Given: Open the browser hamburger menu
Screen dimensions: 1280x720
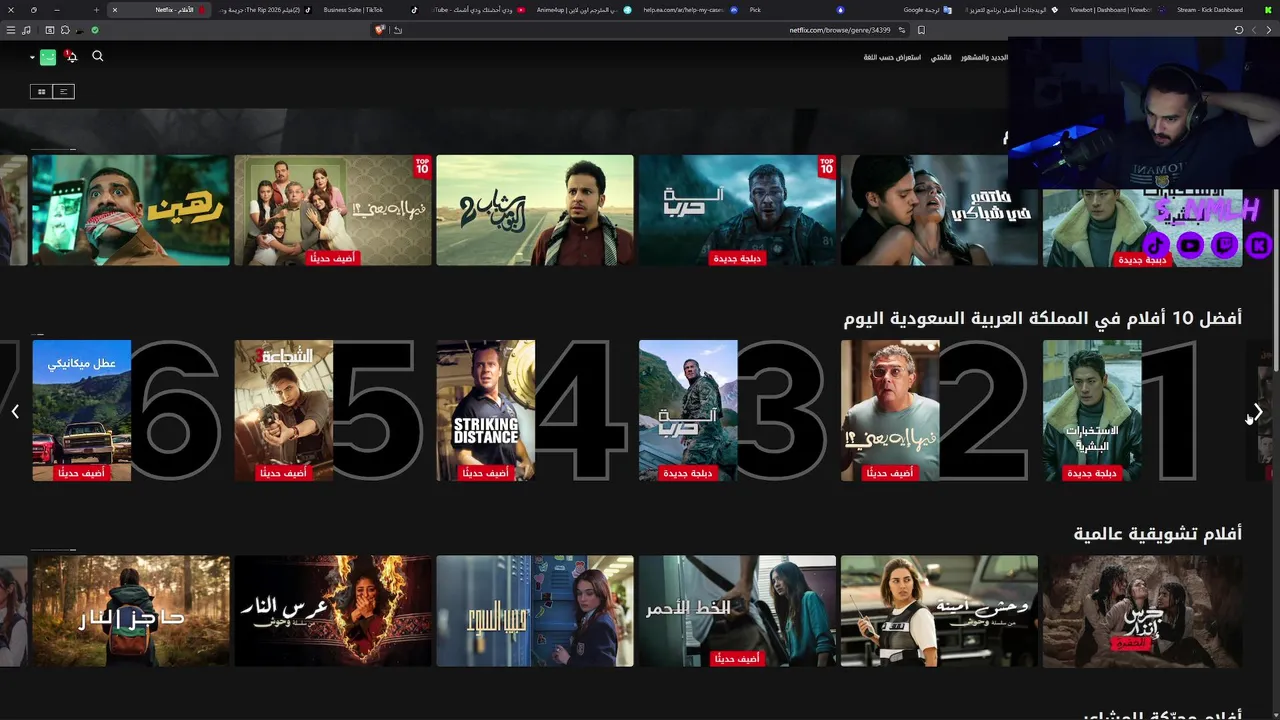Looking at the screenshot, I should 11,30.
